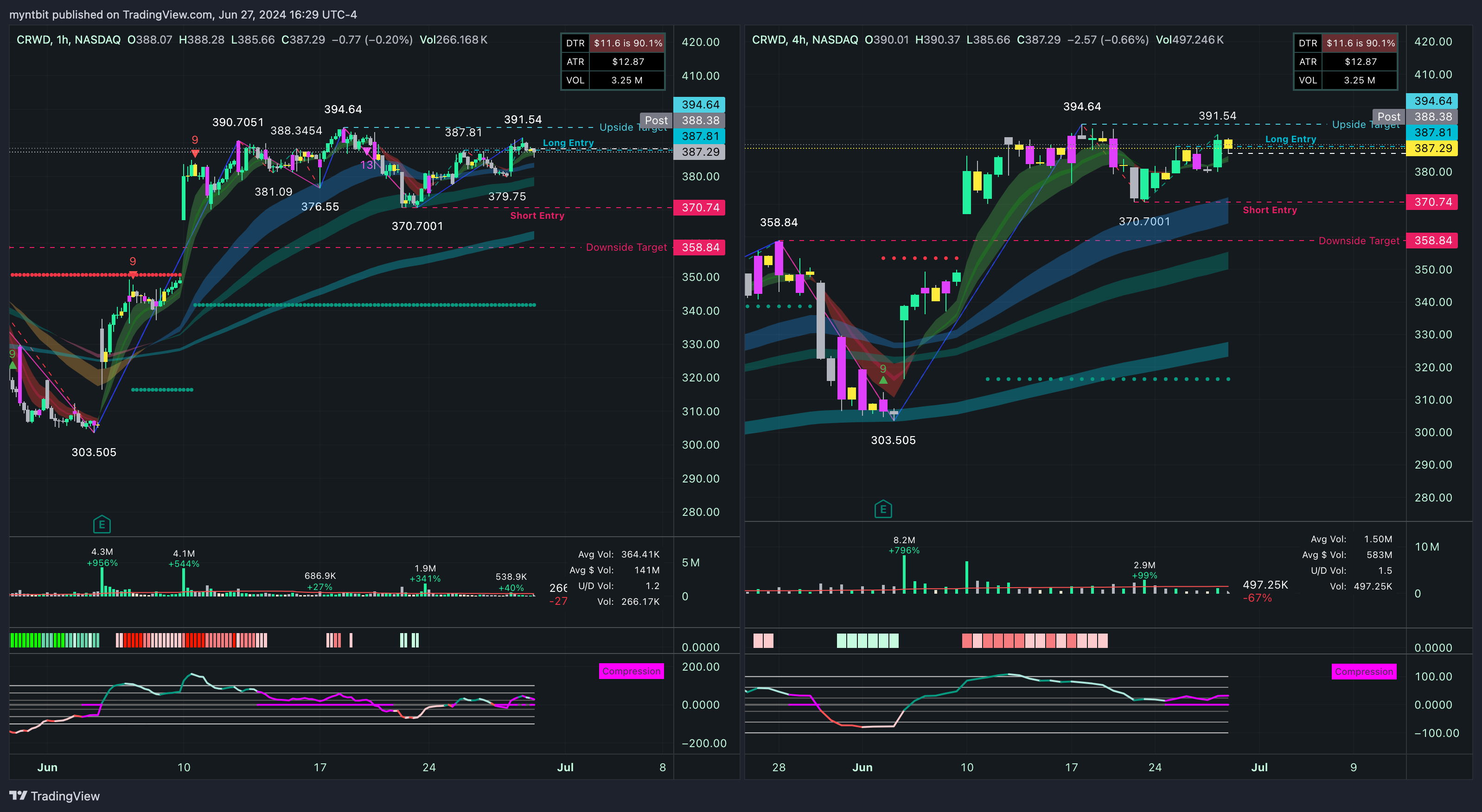This screenshot has height=812, width=1482.
Task: Click the Jul date label on 1h time axis
Action: [565, 767]
